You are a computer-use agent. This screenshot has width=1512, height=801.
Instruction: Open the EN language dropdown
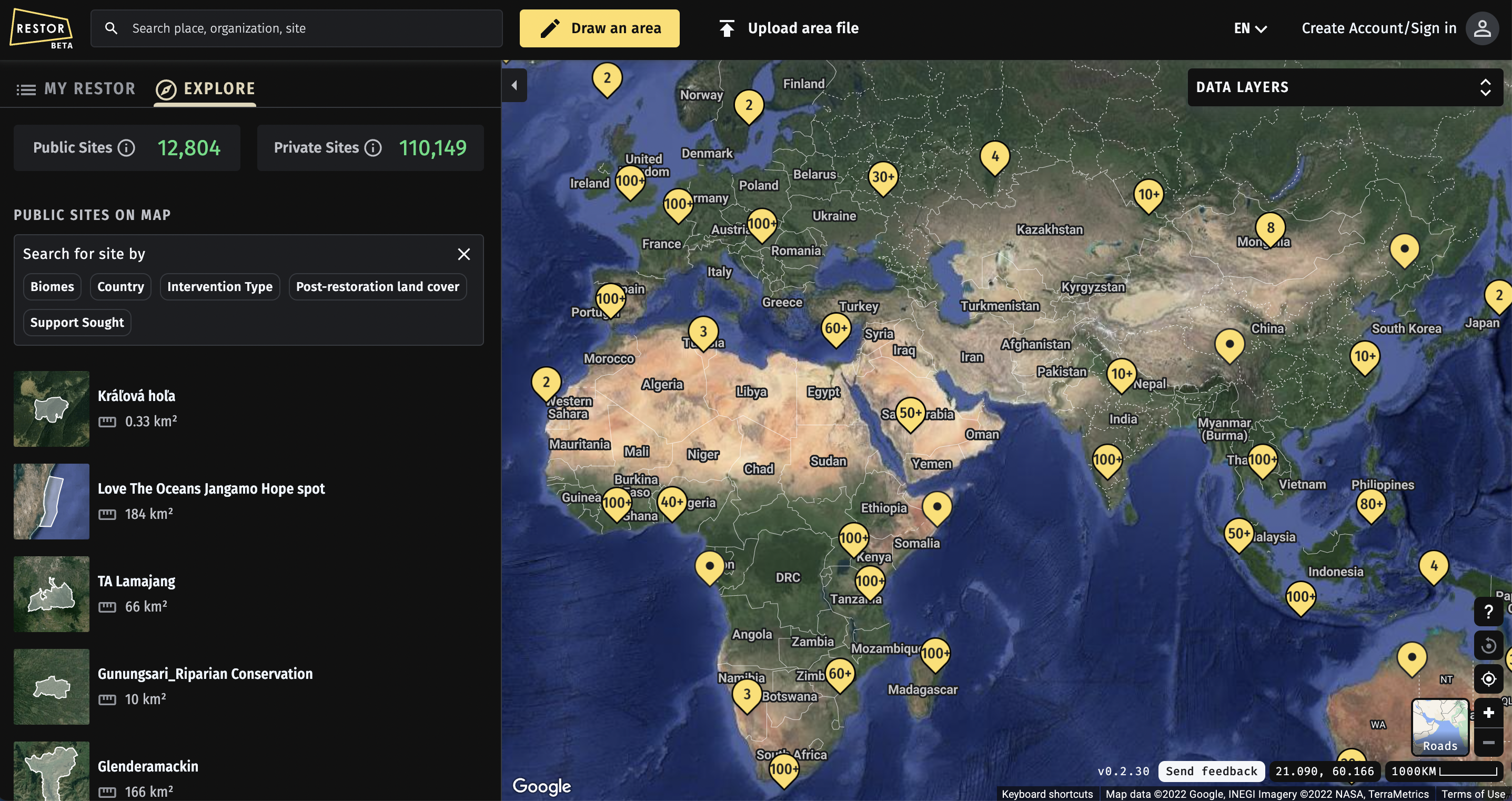tap(1250, 28)
